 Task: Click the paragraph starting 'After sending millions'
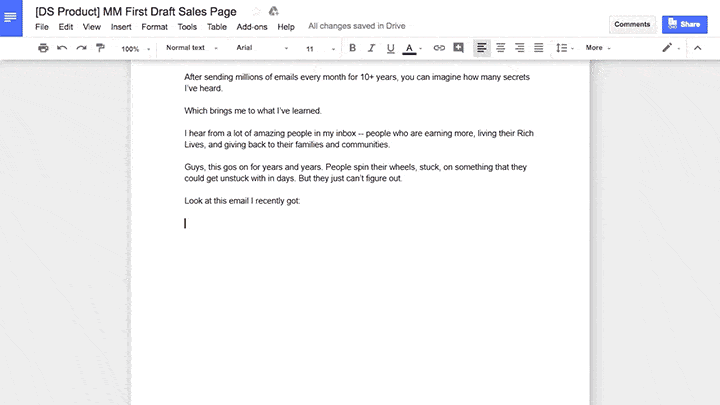click(x=357, y=83)
